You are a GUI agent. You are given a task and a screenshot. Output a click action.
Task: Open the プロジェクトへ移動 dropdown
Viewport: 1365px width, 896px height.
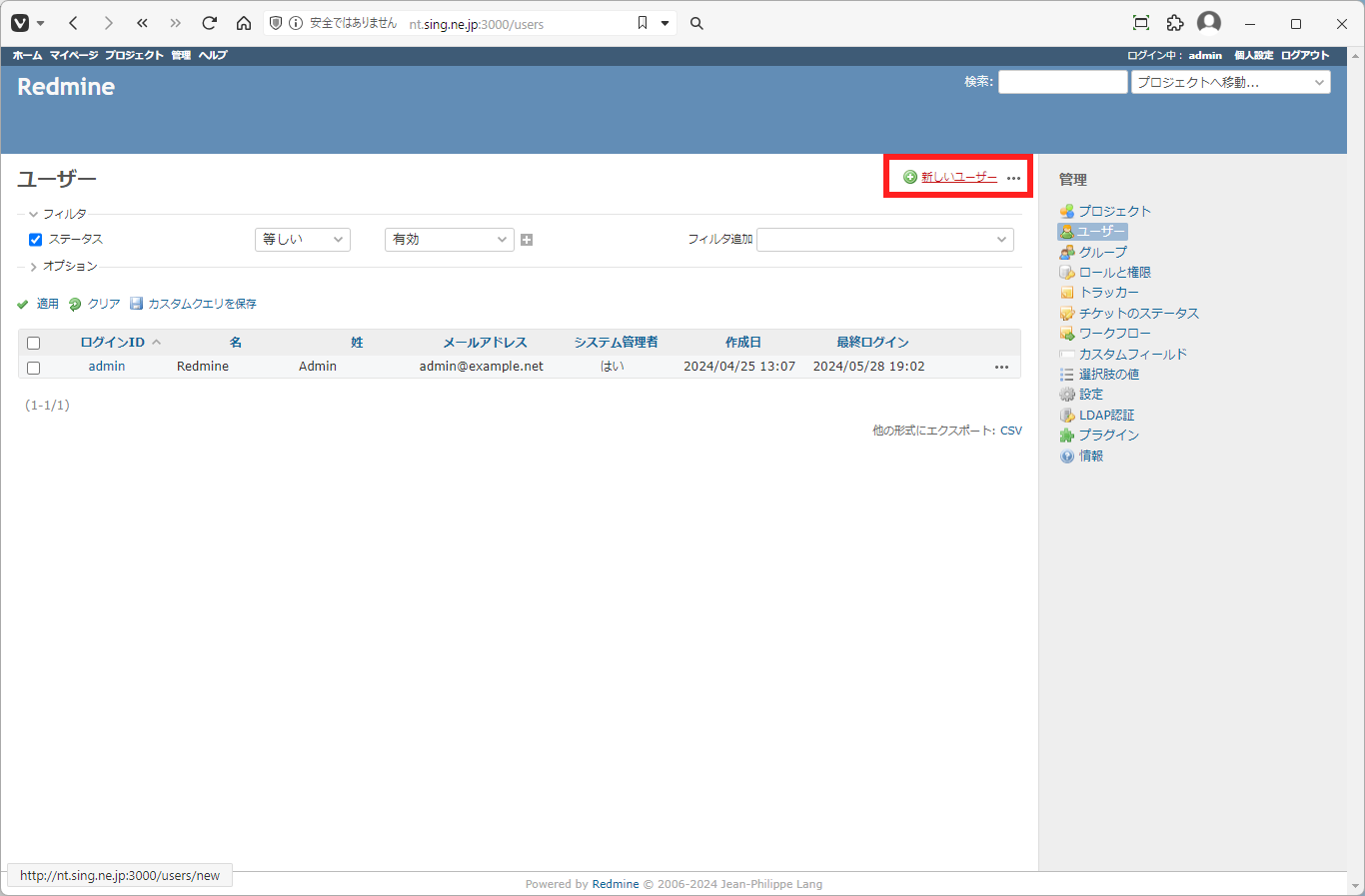(1231, 82)
